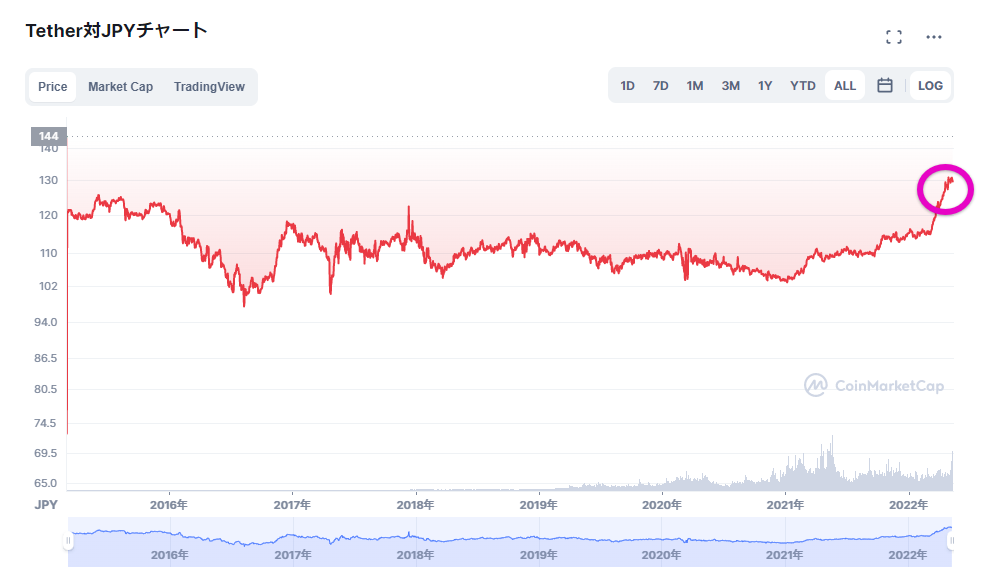Click the 80.5 price axis label
The width and height of the screenshot is (982, 577).
[x=46, y=390]
